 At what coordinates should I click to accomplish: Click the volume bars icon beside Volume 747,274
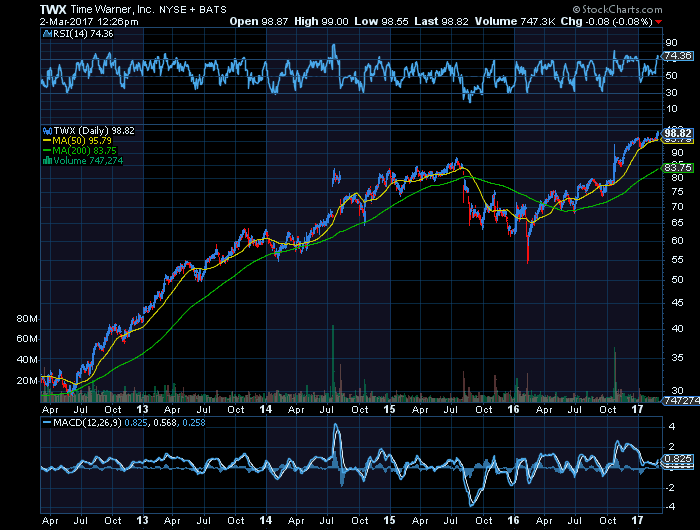click(x=47, y=161)
